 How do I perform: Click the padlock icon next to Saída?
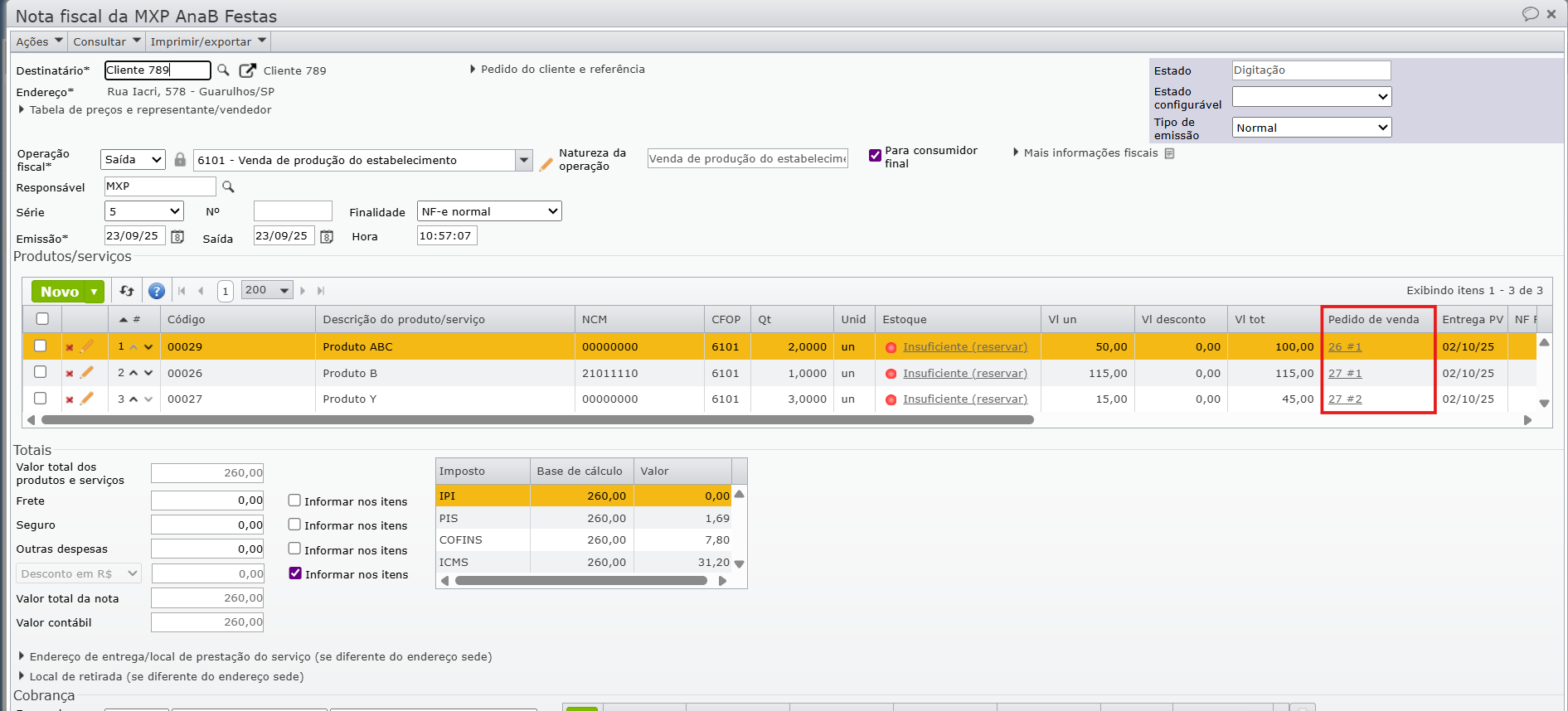180,159
